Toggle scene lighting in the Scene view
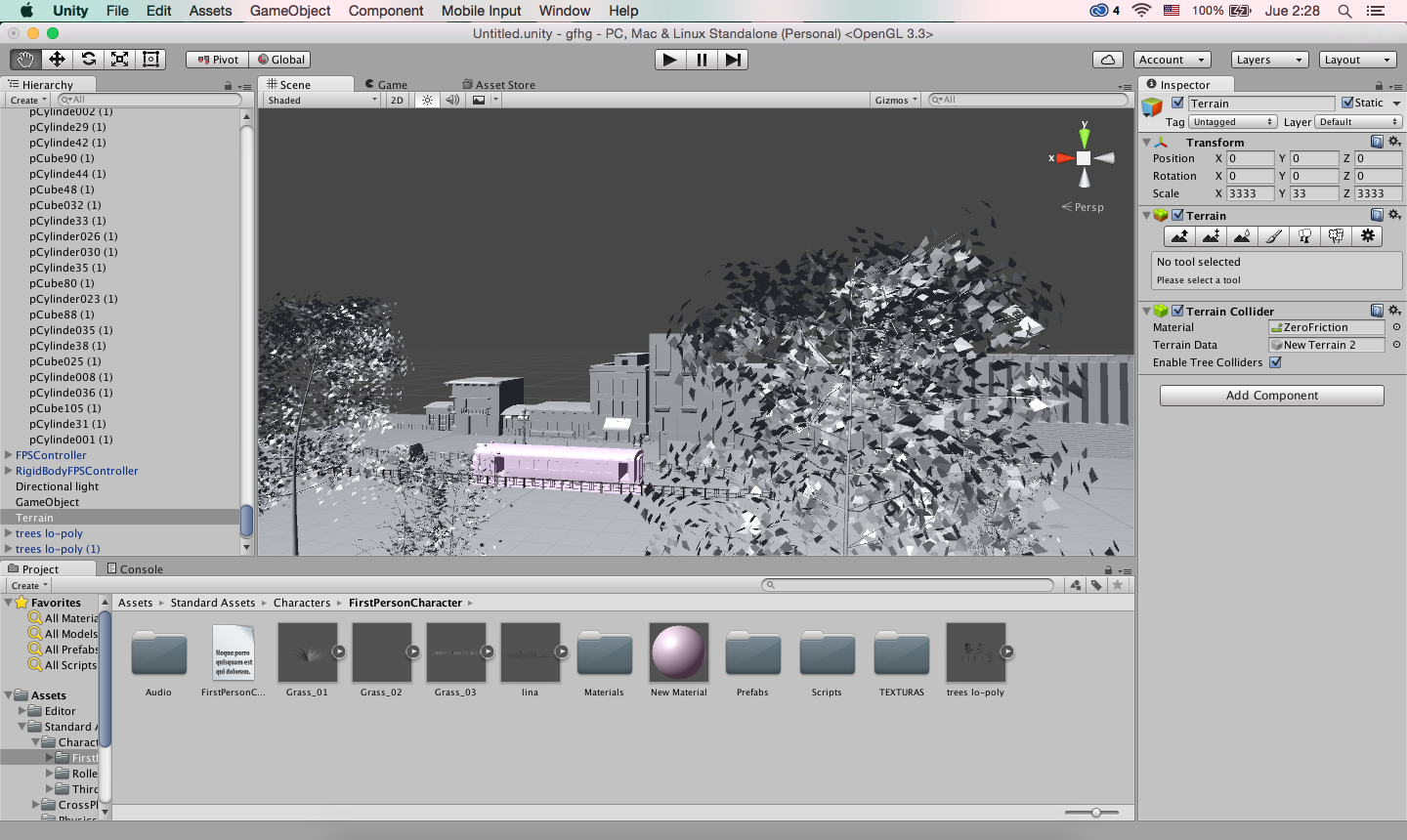This screenshot has height=840, width=1407. tap(426, 100)
